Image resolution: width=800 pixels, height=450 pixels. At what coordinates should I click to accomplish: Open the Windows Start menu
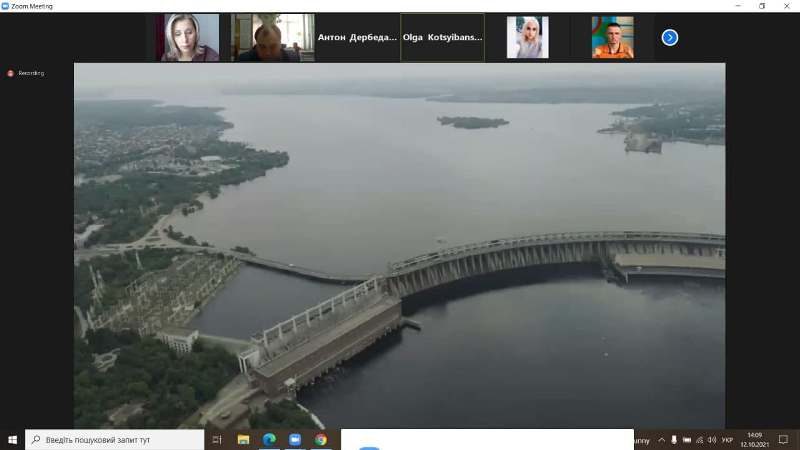tap(12, 439)
